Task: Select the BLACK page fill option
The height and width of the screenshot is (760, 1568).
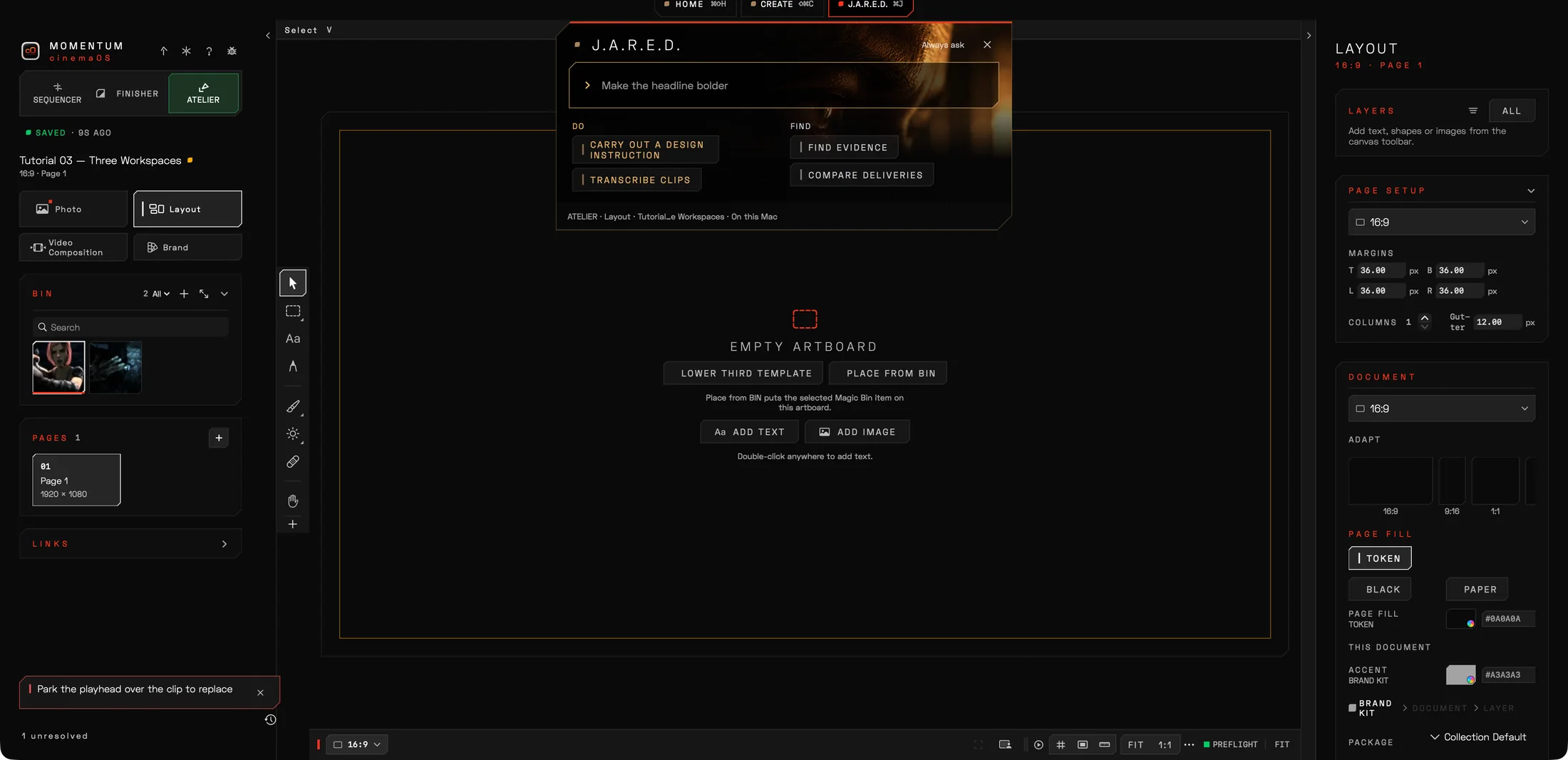Action: point(1380,590)
